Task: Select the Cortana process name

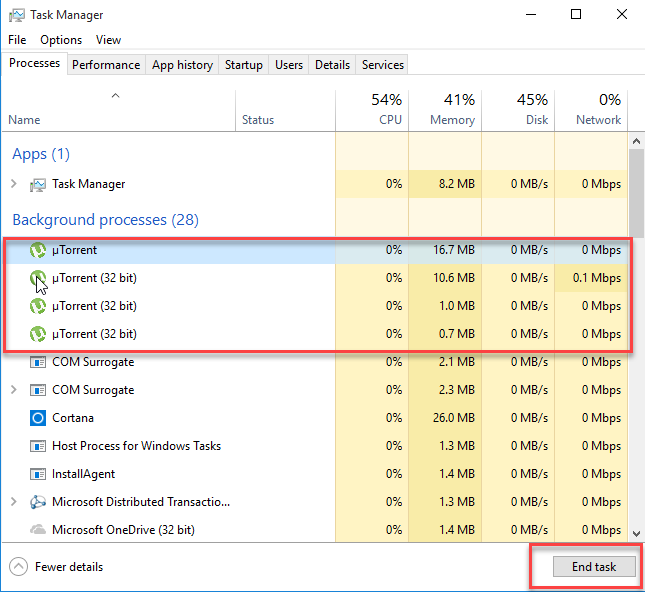Action: point(73,418)
